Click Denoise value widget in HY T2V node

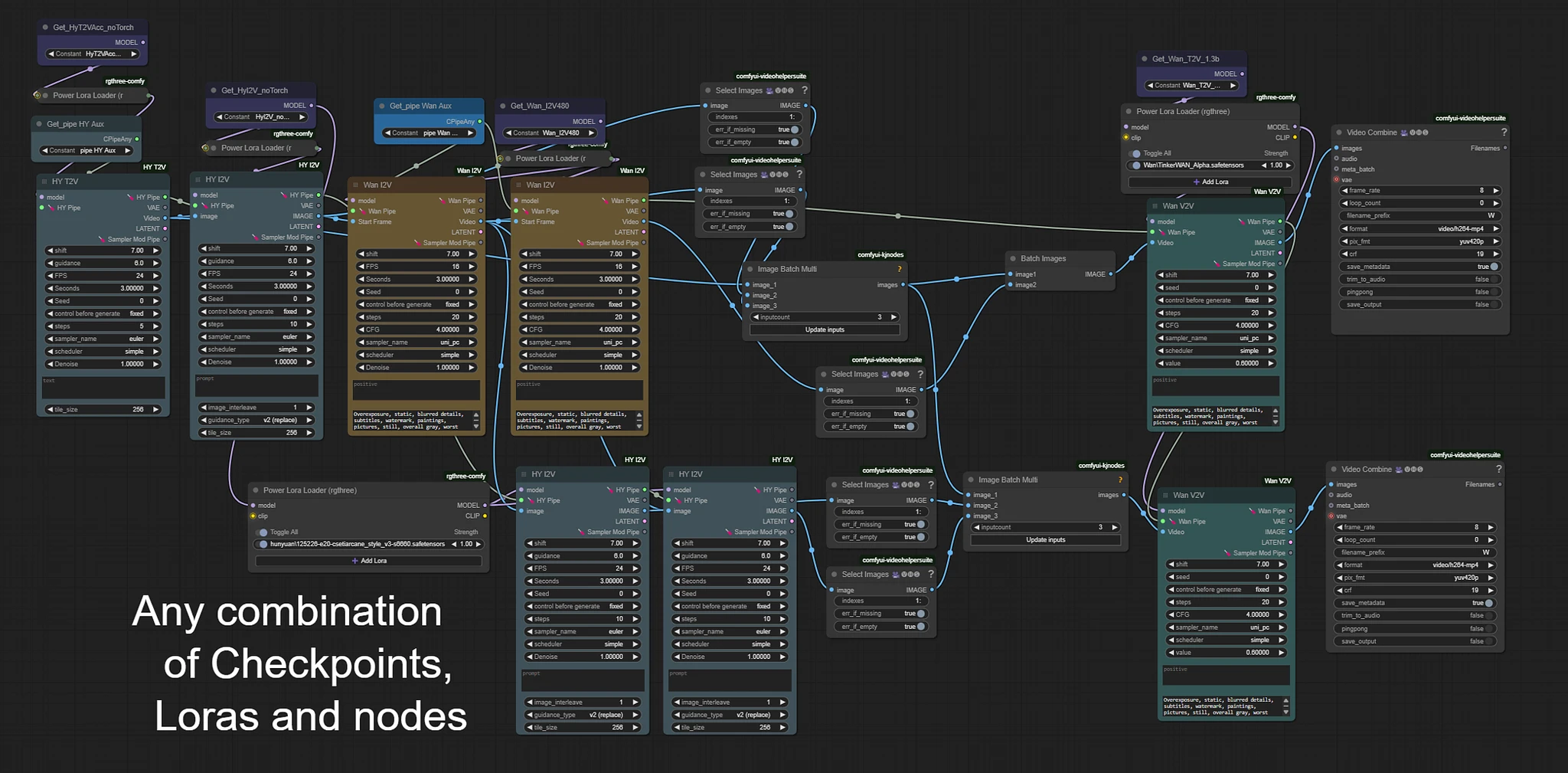point(103,365)
